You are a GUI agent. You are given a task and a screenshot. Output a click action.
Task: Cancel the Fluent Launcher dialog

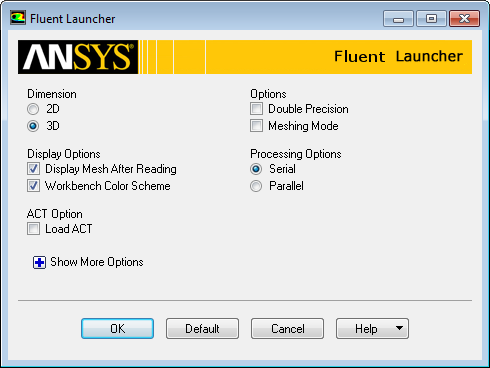[x=287, y=328]
